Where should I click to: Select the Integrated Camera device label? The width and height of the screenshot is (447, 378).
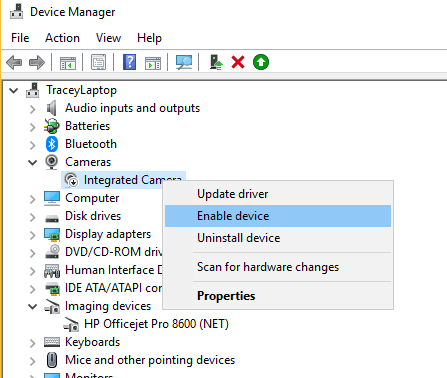click(x=133, y=180)
